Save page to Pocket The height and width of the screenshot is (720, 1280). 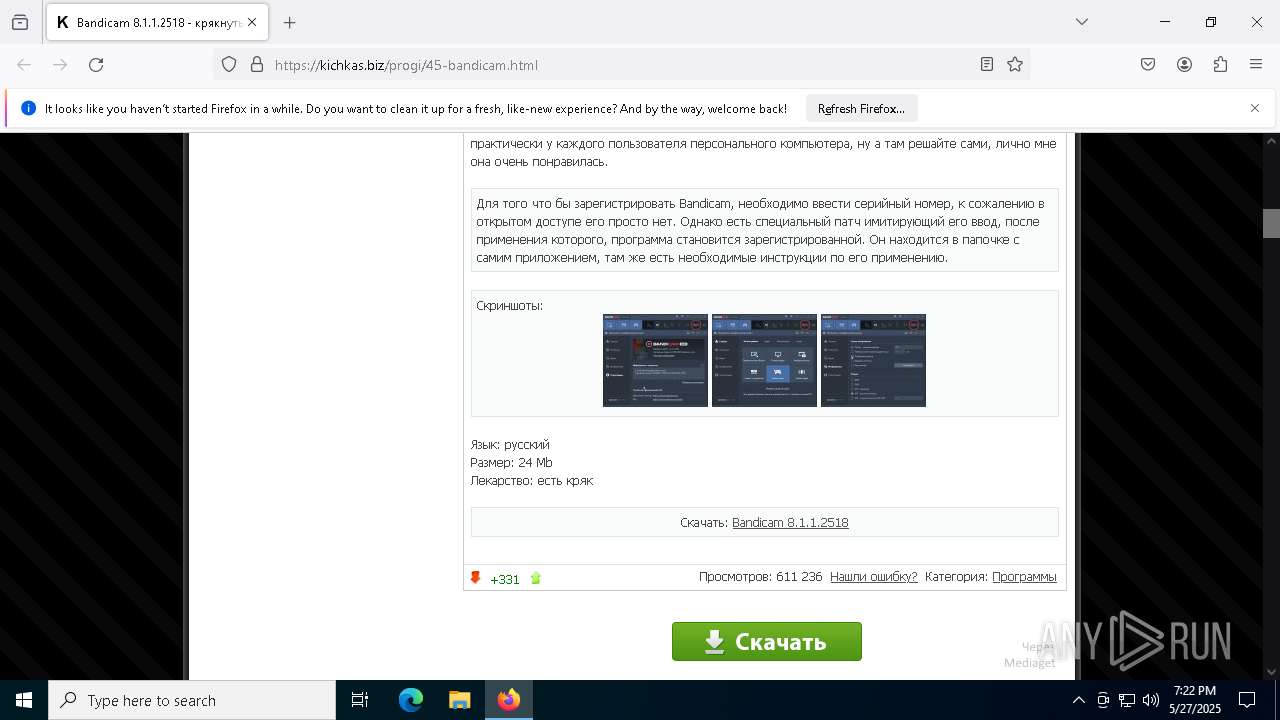tap(1148, 64)
